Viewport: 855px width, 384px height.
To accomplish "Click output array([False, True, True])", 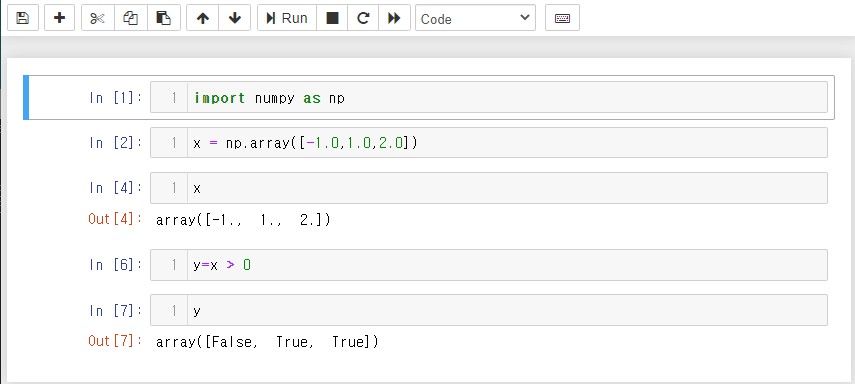I will [x=267, y=342].
